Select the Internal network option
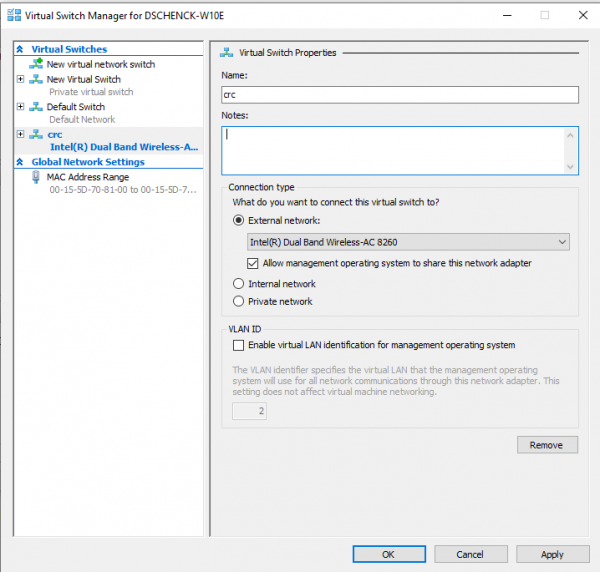This screenshot has width=600, height=572. [238, 284]
